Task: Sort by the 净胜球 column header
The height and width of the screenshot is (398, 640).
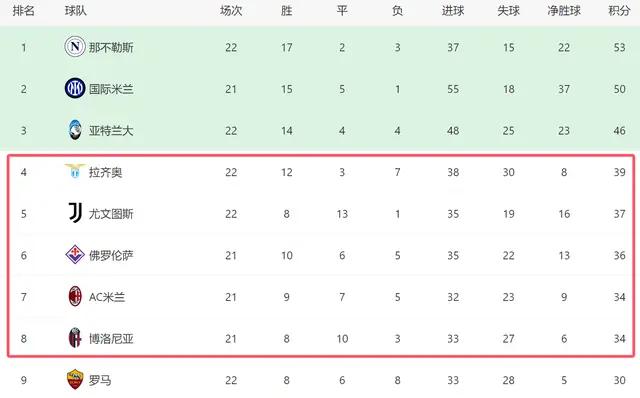Action: (564, 11)
